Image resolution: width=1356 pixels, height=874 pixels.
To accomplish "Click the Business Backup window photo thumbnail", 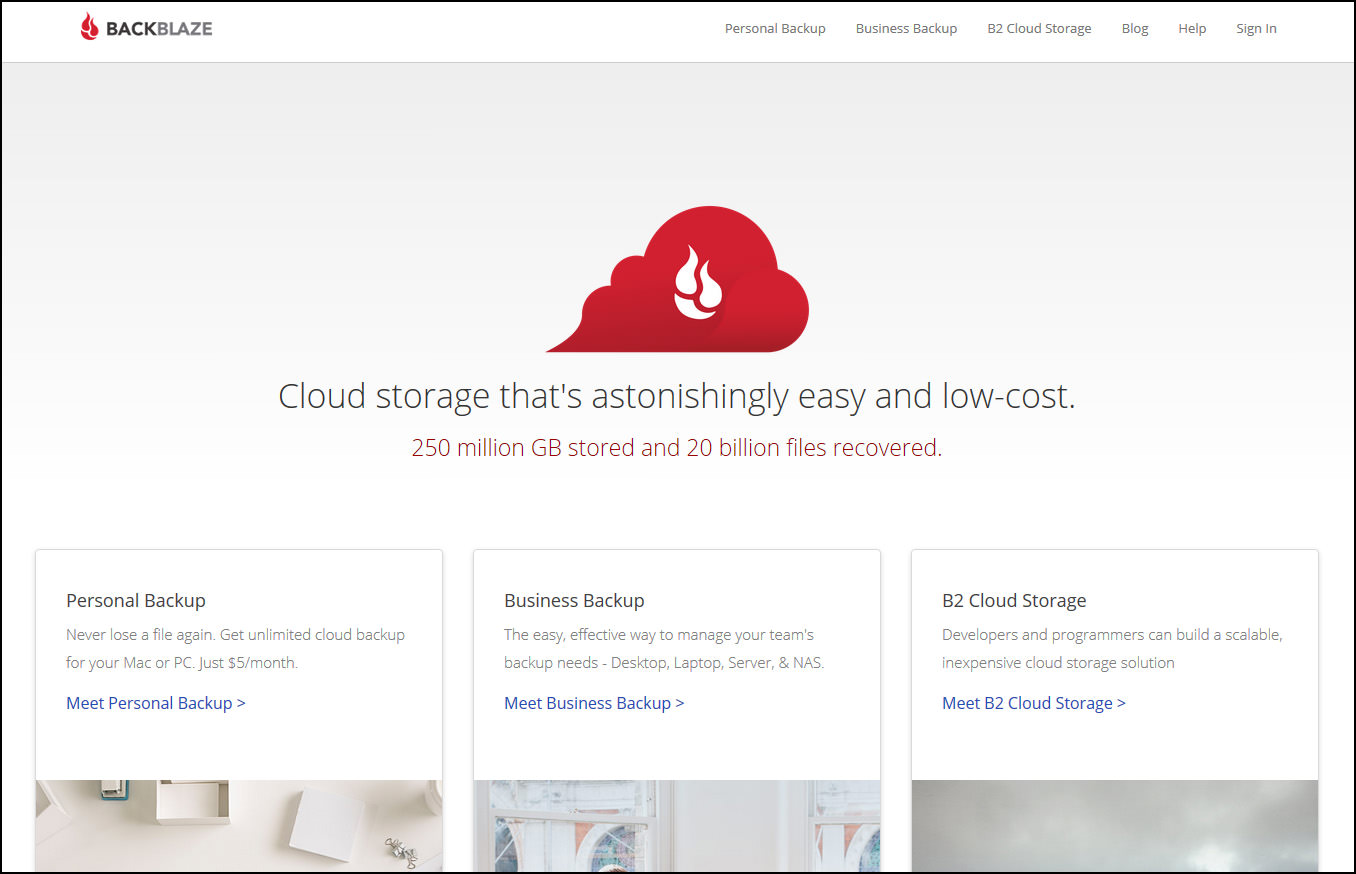I will pos(677,826).
